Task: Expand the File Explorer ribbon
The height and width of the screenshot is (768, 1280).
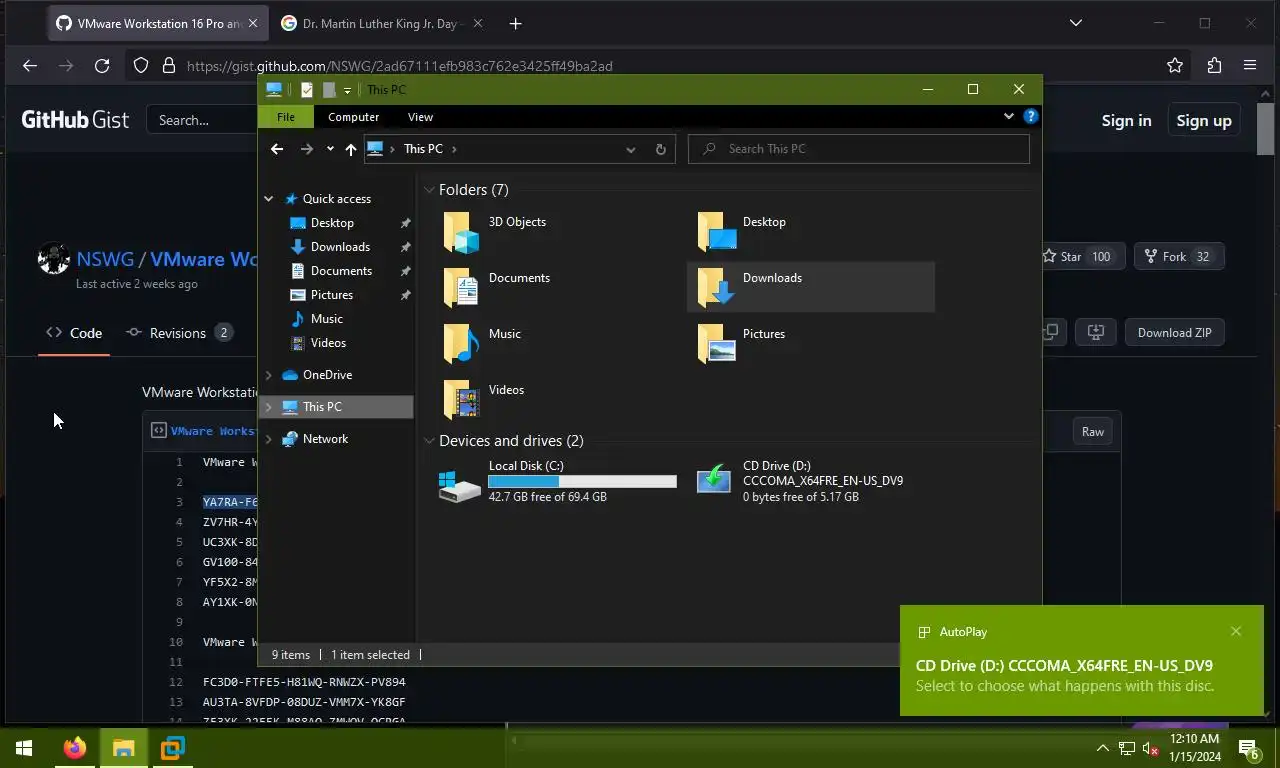Action: pyautogui.click(x=1008, y=116)
